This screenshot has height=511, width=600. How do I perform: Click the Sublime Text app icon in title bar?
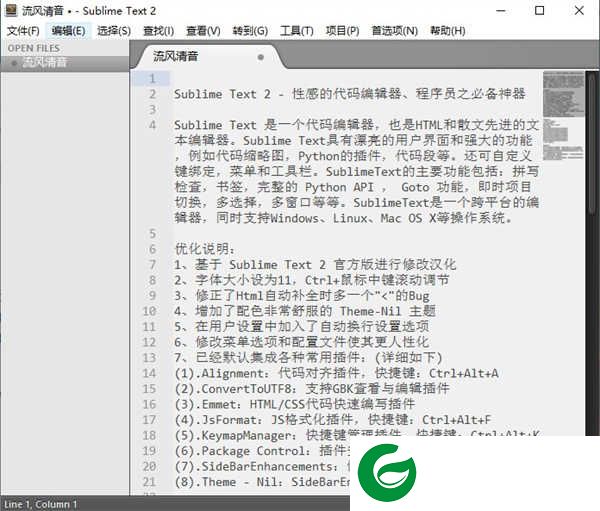[11, 10]
